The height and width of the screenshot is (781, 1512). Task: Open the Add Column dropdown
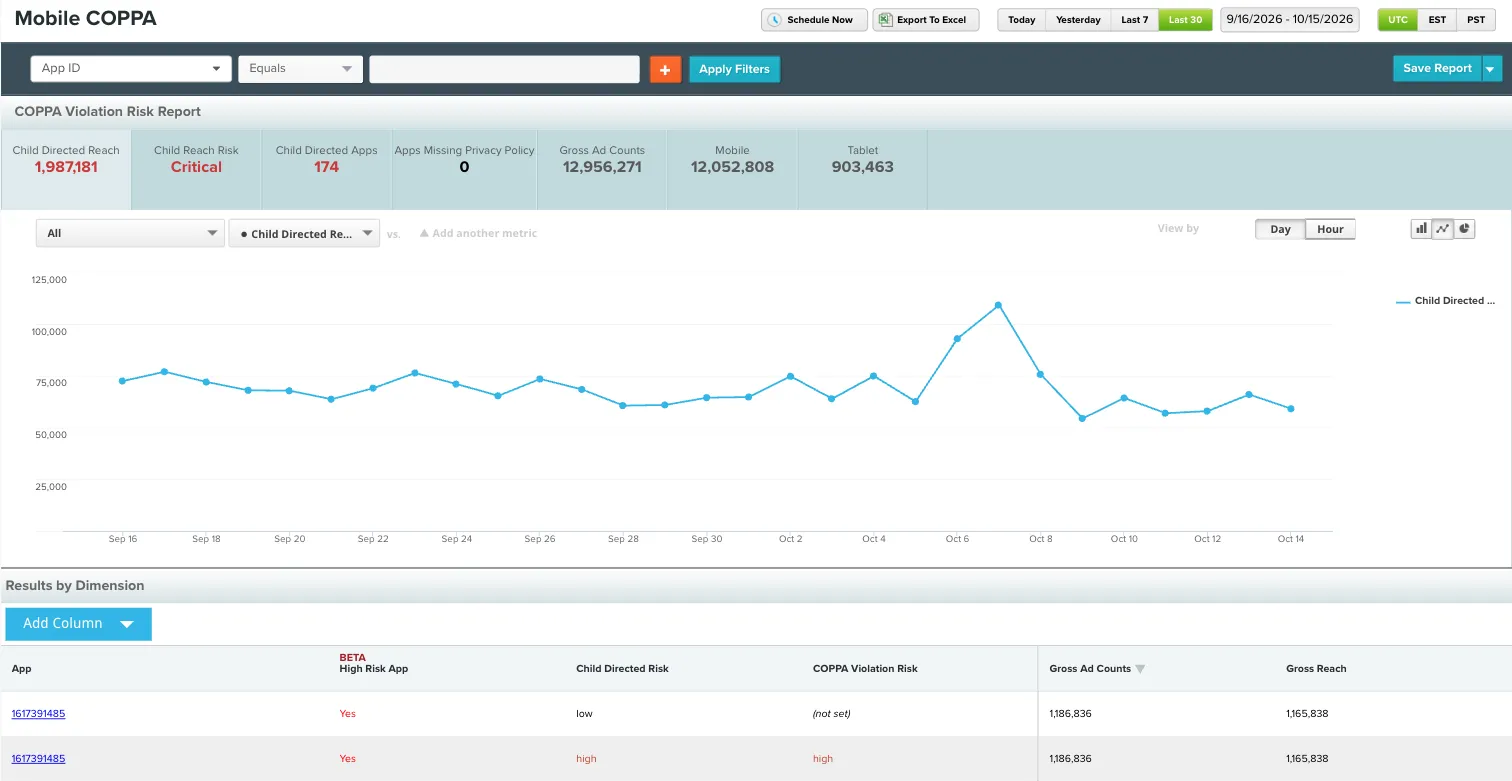tap(78, 624)
